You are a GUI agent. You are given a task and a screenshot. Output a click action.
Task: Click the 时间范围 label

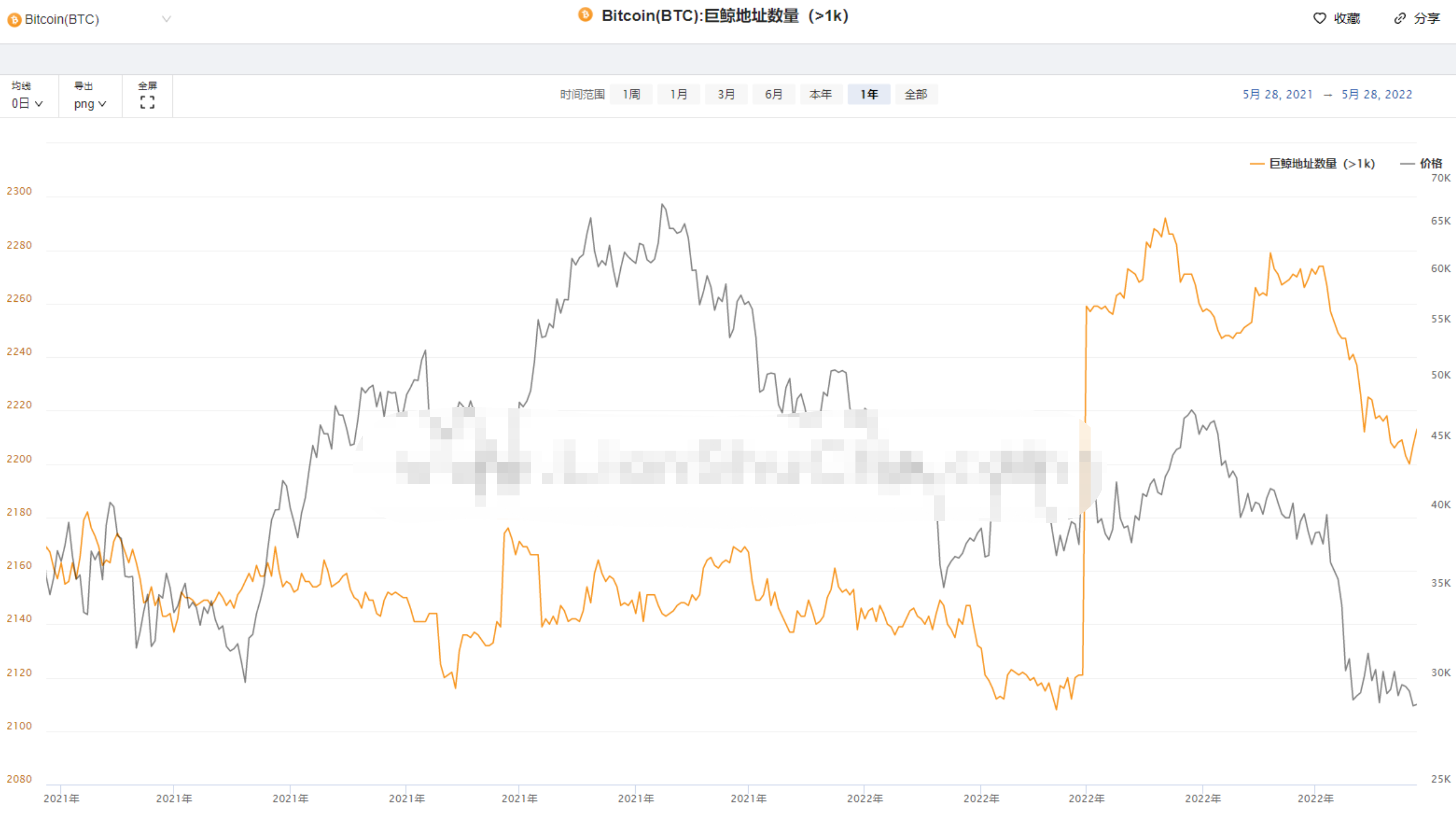(582, 94)
